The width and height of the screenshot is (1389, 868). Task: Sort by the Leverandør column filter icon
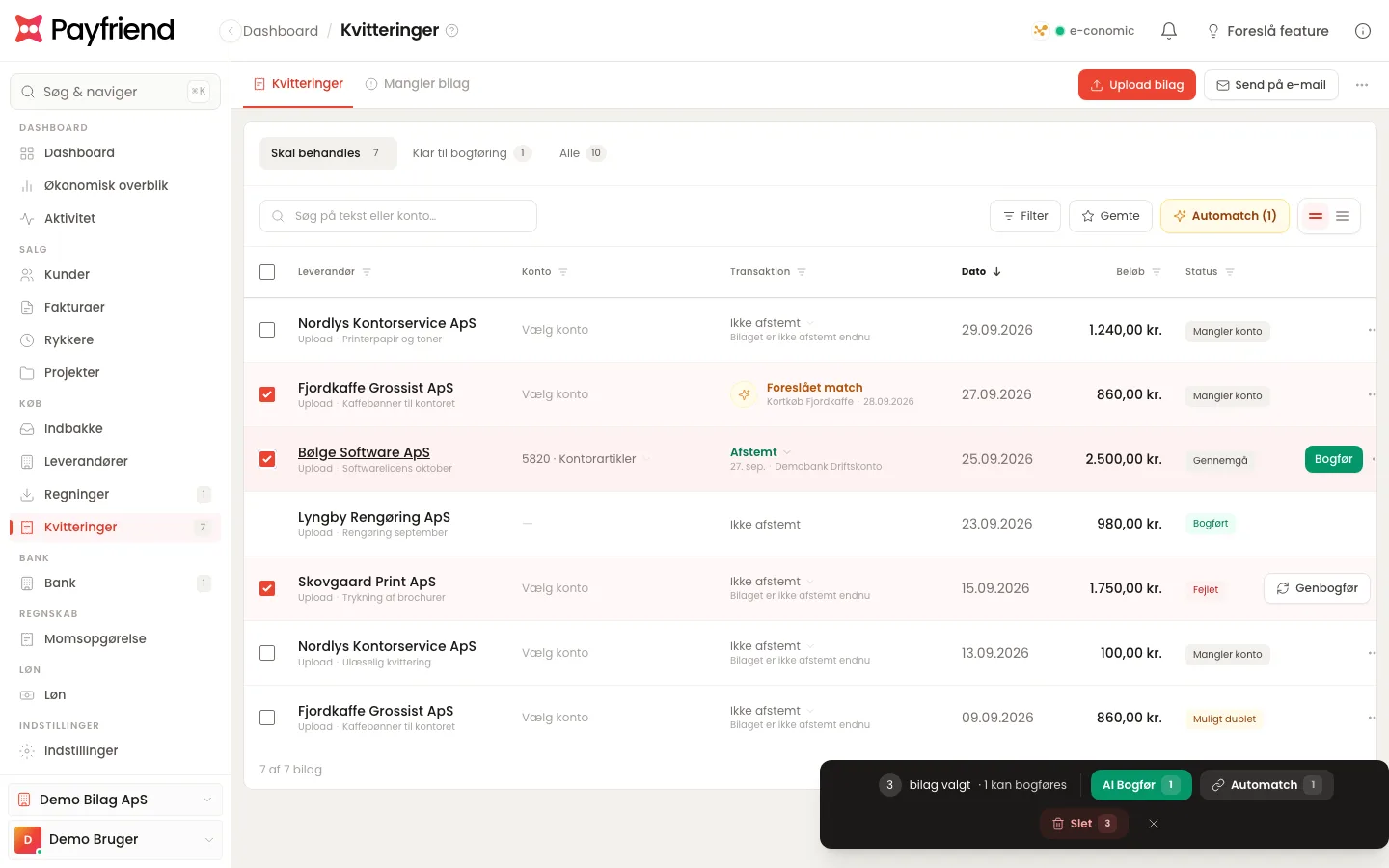367,272
